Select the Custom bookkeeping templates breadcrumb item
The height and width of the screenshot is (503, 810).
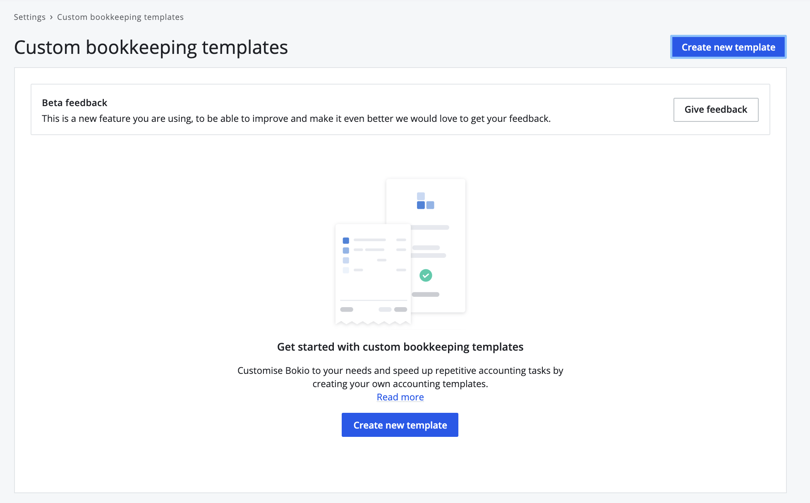point(120,17)
